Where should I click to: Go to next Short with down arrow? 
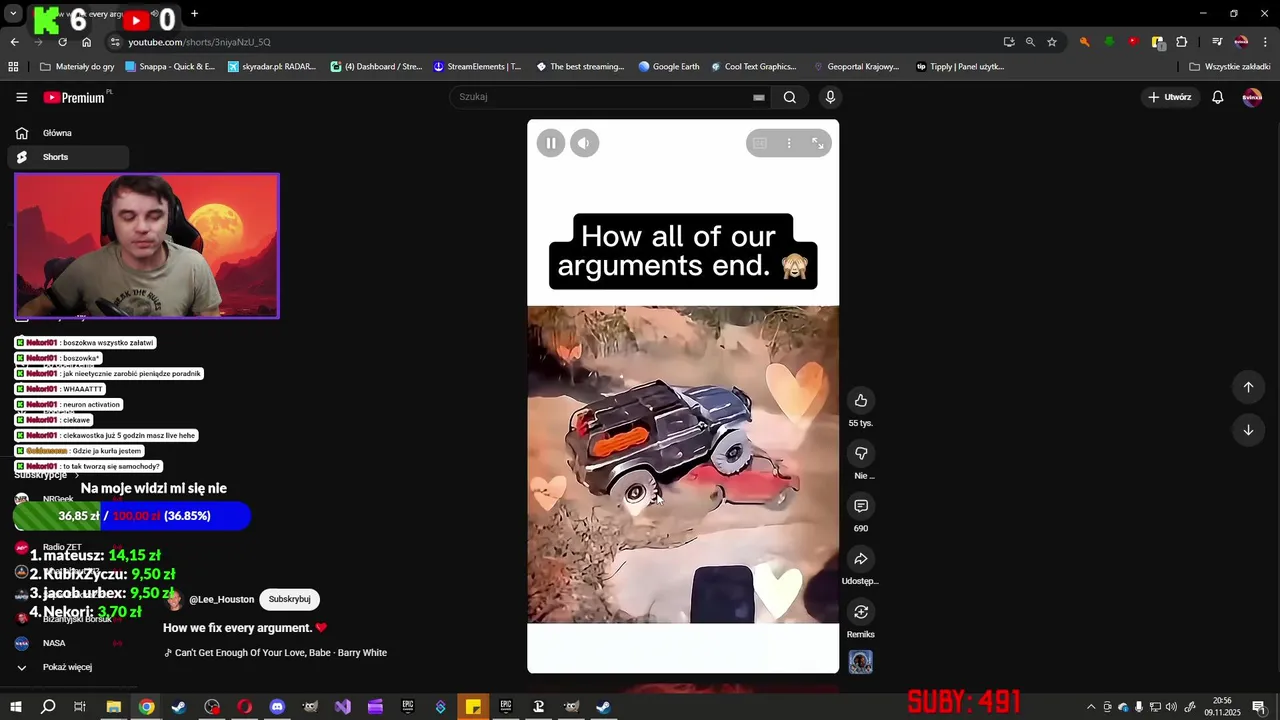(1248, 430)
